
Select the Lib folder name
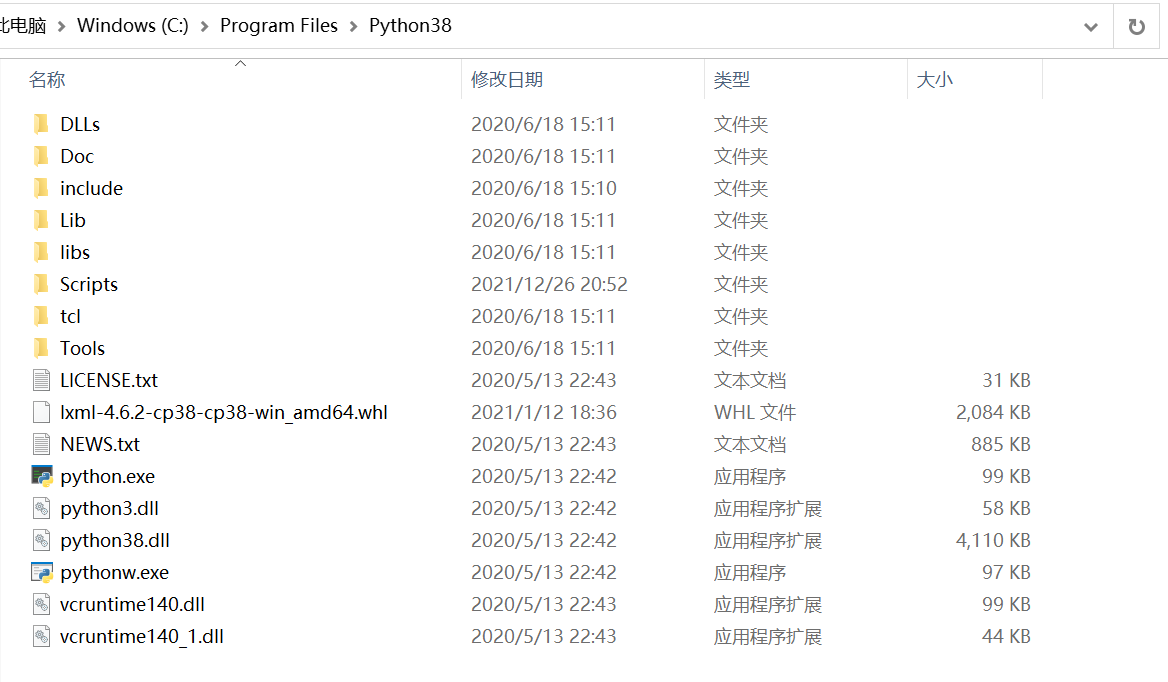pos(73,220)
